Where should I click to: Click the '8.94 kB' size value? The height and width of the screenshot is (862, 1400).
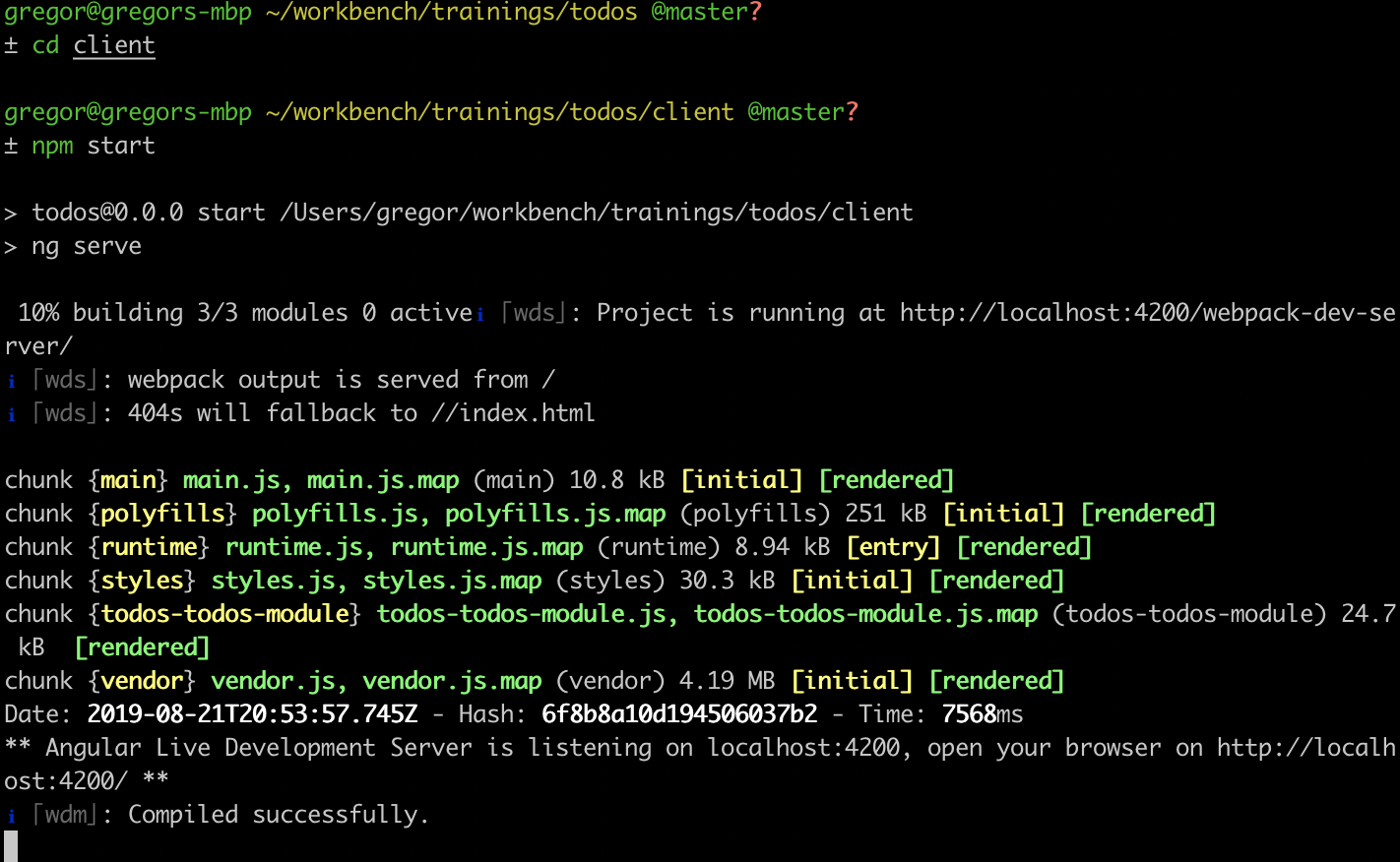click(x=783, y=547)
